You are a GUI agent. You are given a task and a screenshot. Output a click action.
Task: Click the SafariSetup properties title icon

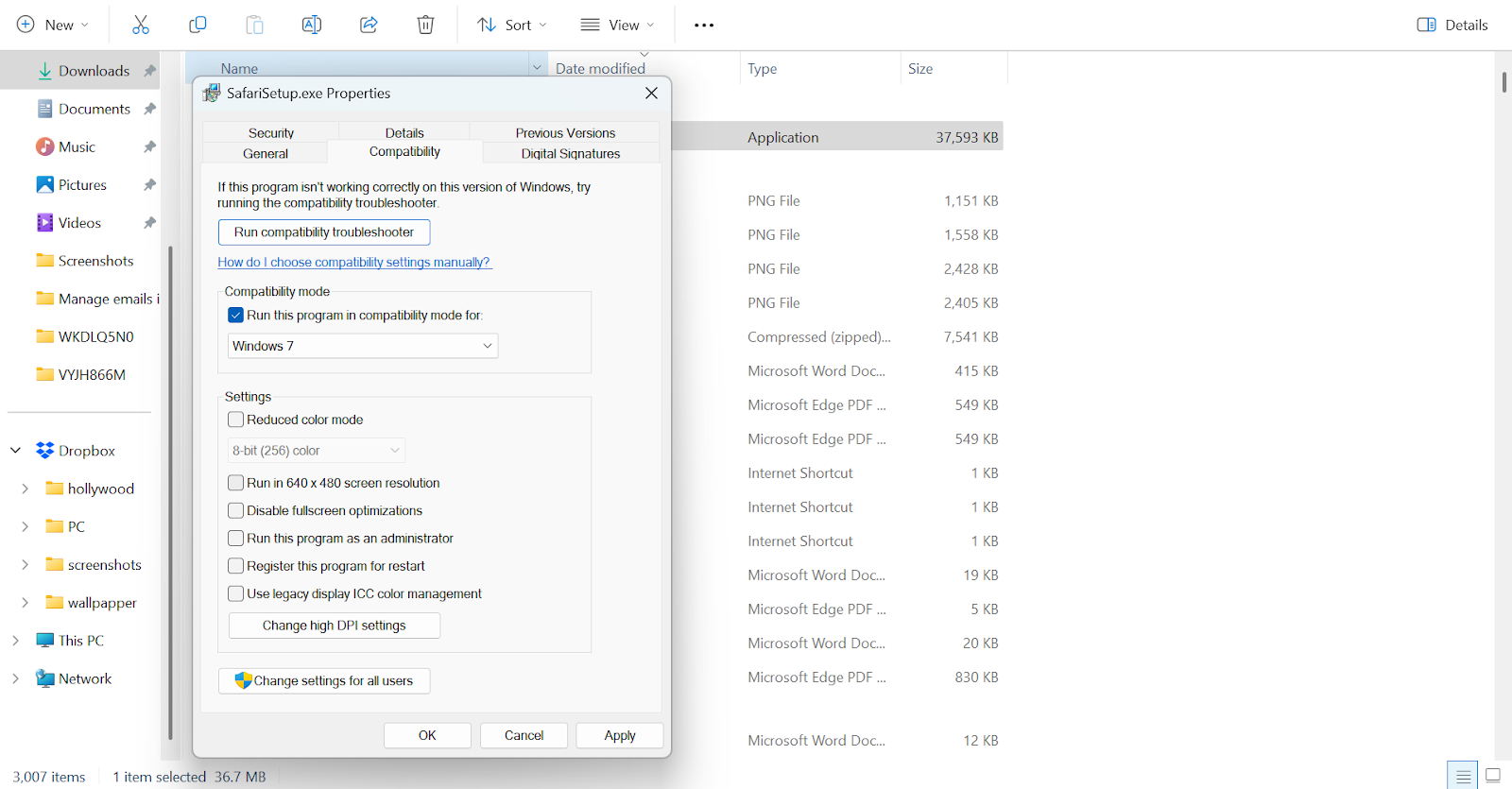coord(212,93)
